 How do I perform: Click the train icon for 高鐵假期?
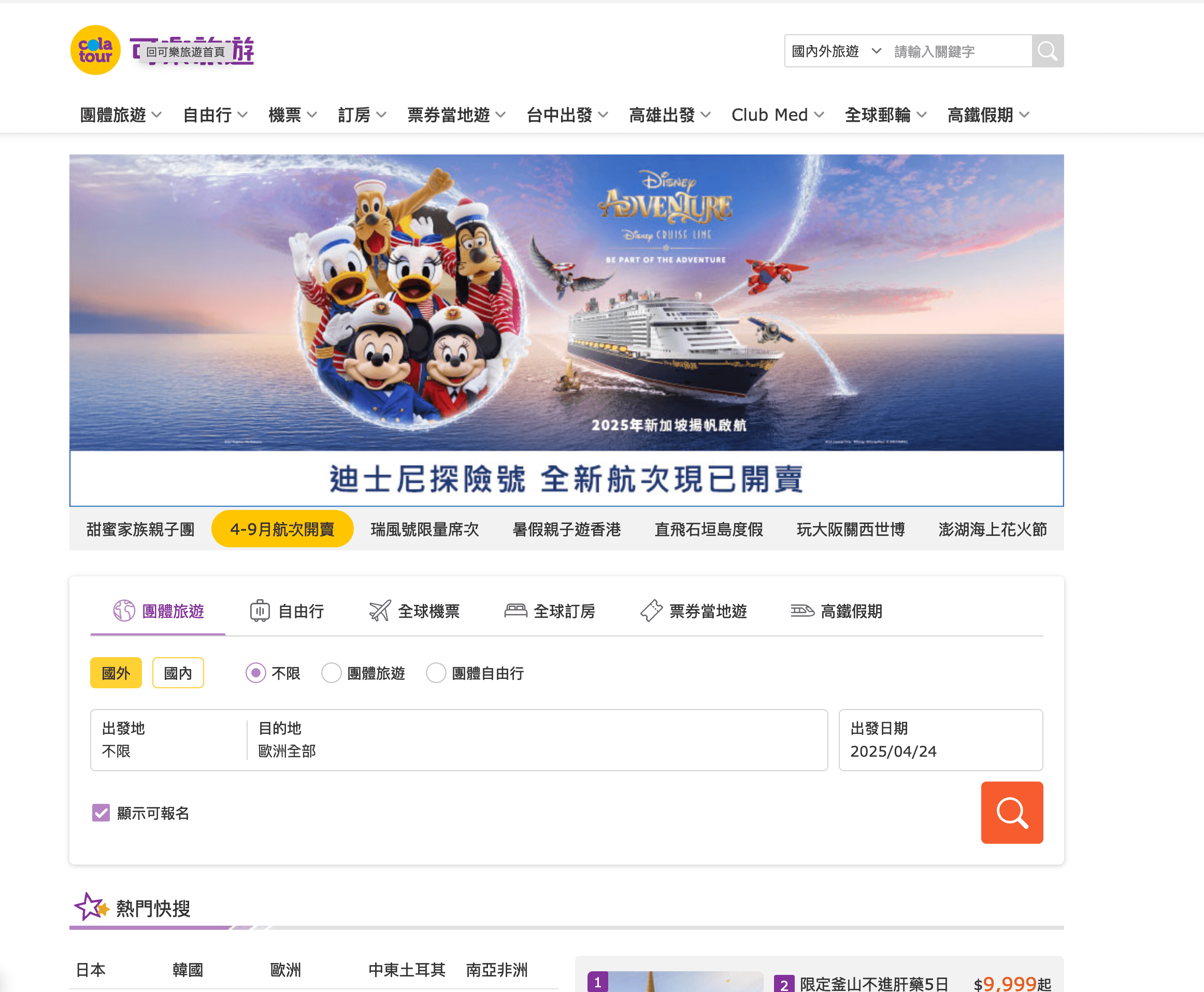802,611
